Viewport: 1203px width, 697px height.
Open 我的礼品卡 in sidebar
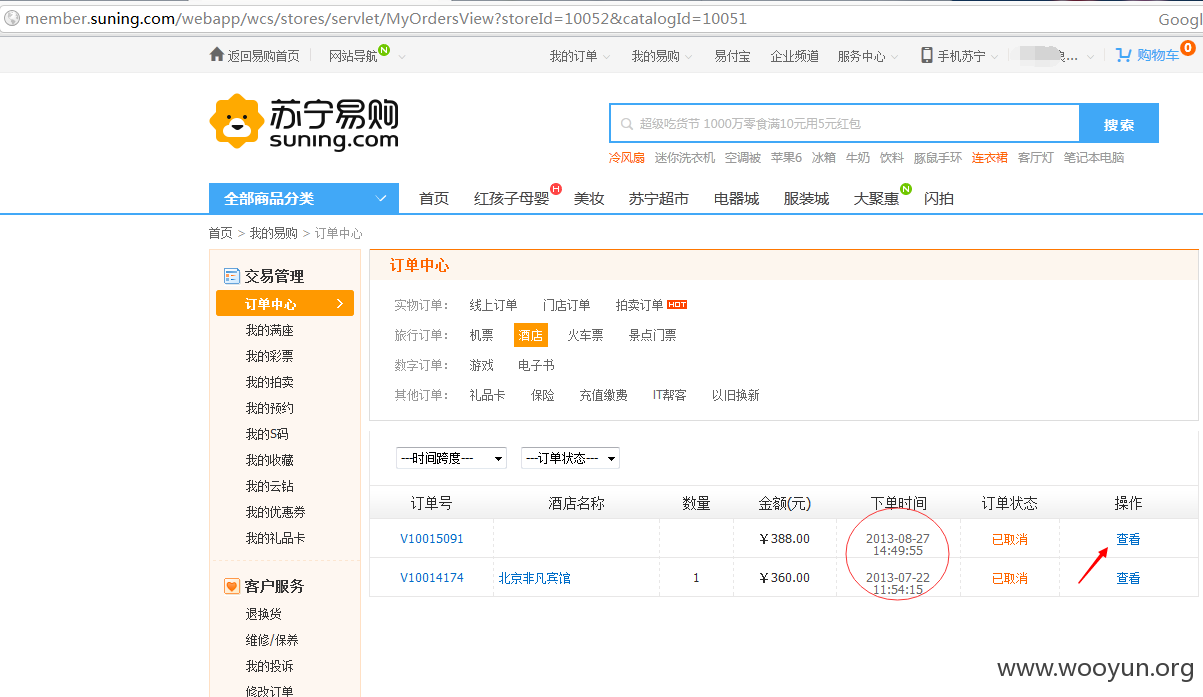pyautogui.click(x=276, y=538)
